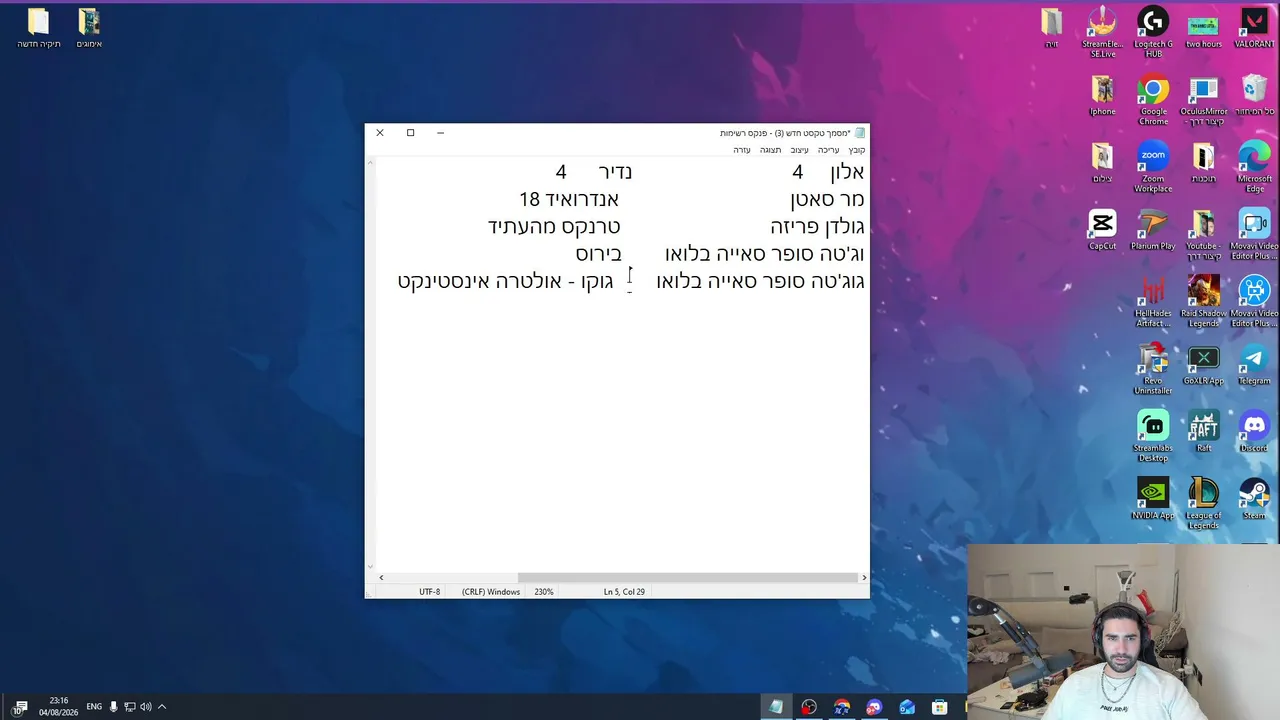Click the '230%' zoom status in Notepad
This screenshot has height=720, width=1280.
click(x=544, y=592)
